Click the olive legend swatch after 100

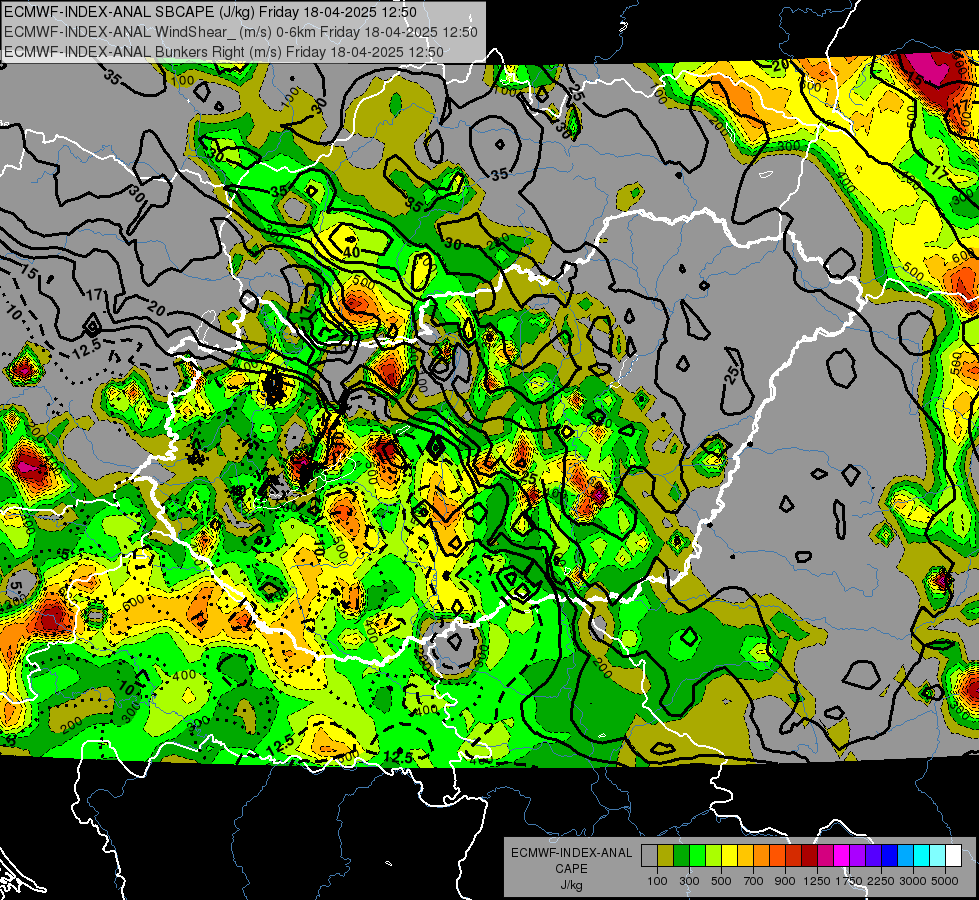[666, 856]
